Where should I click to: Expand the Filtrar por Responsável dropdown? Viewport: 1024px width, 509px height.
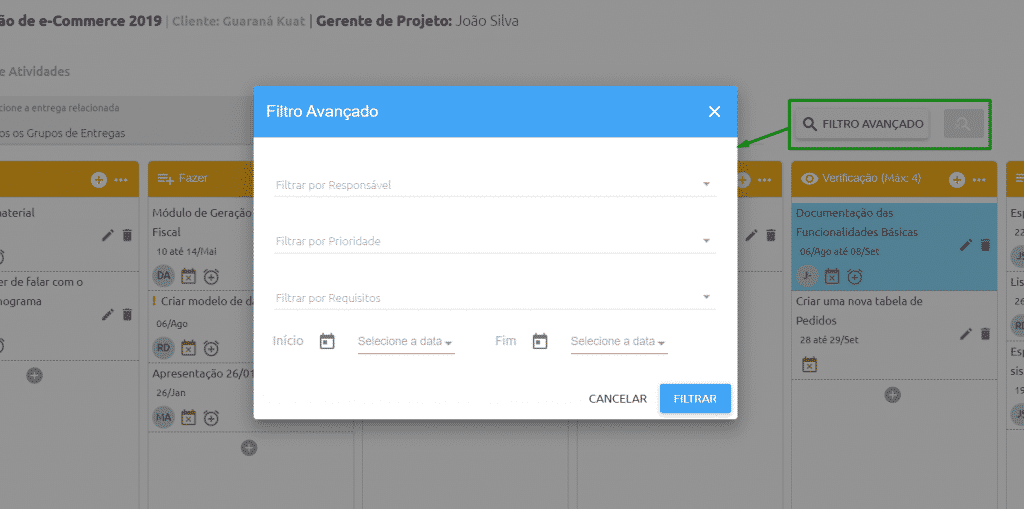pos(495,185)
